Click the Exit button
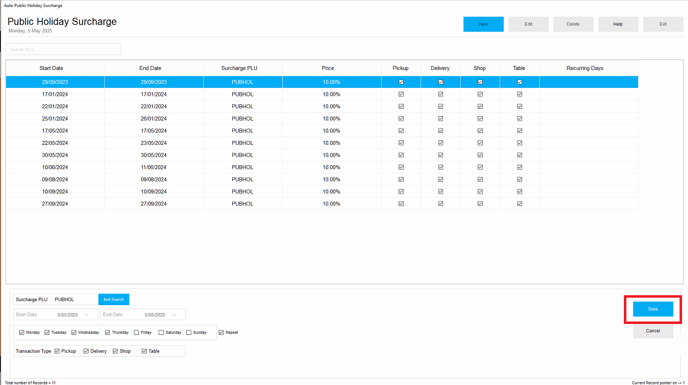Screen dimensions: 688x385 pos(663,24)
